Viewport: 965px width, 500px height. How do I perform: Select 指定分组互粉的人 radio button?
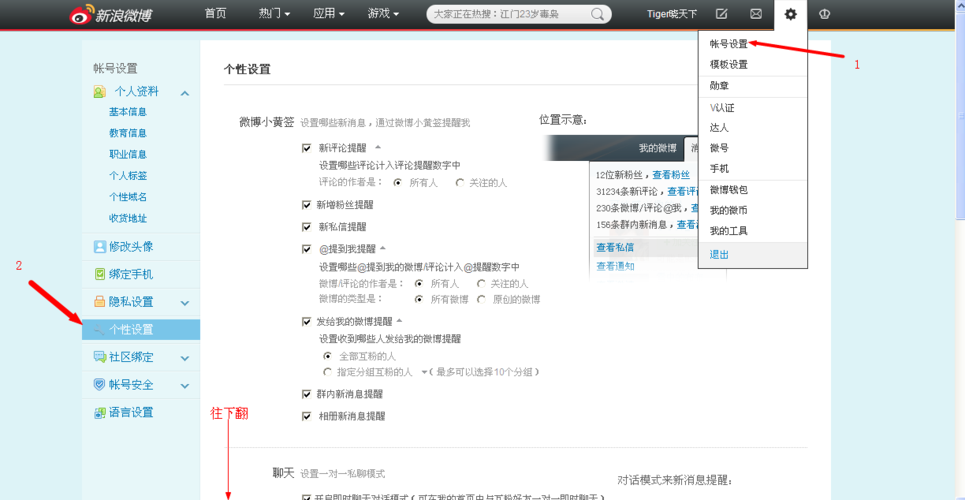pos(327,372)
